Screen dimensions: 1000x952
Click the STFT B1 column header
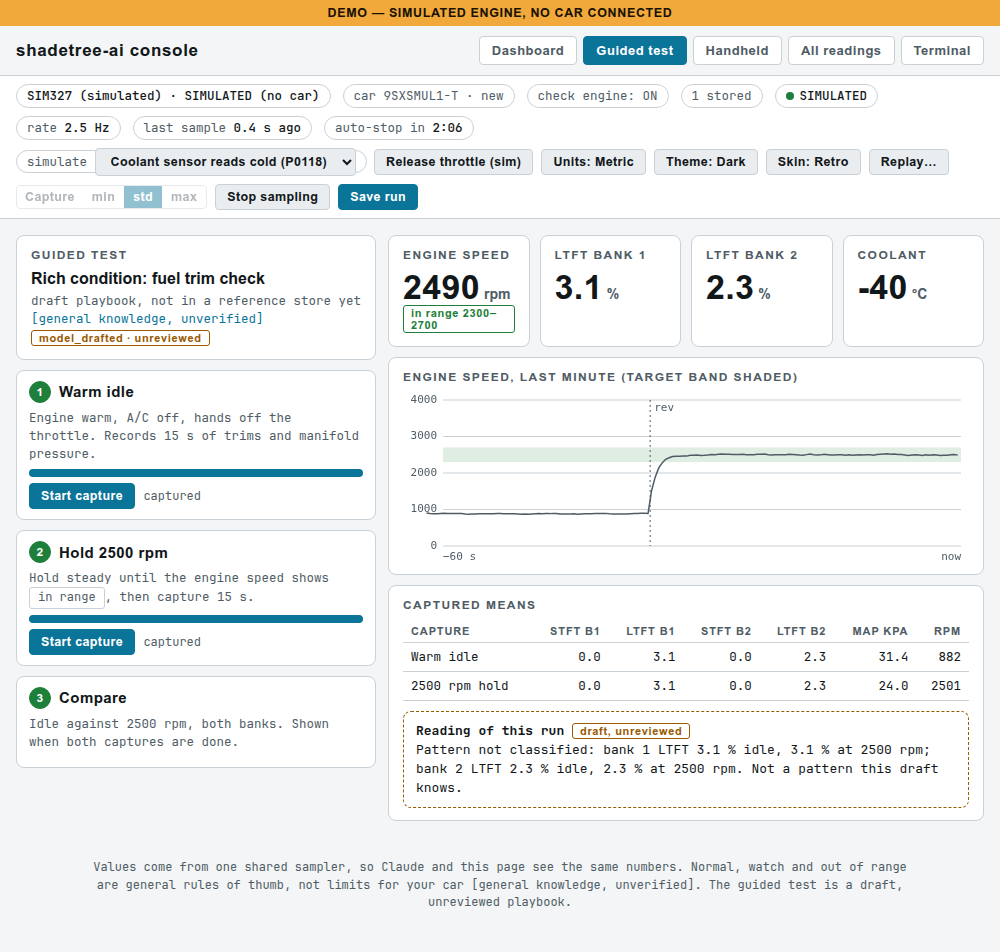575,631
